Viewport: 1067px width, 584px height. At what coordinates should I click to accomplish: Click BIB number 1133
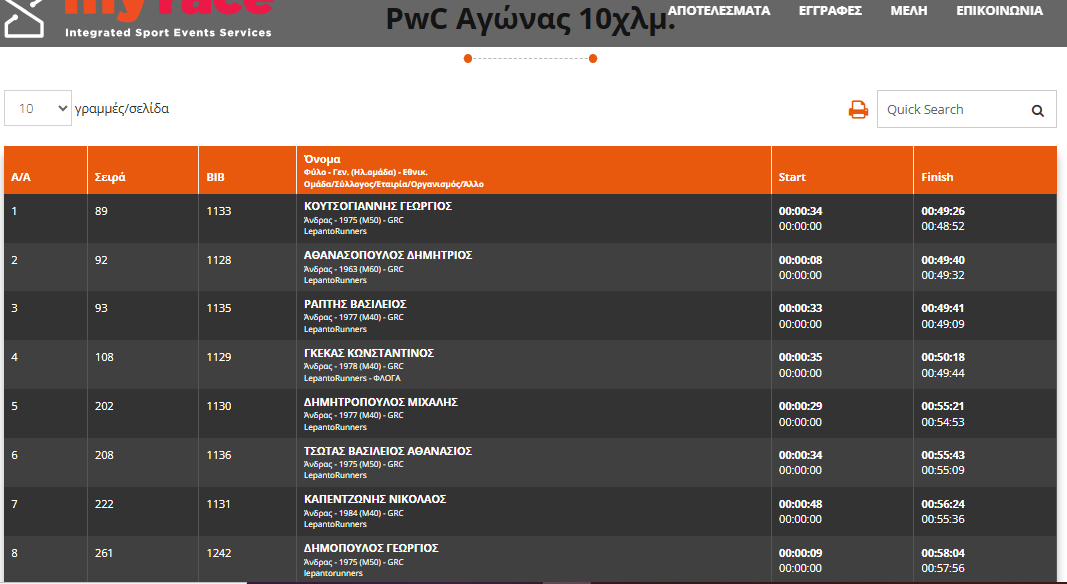pos(218,211)
